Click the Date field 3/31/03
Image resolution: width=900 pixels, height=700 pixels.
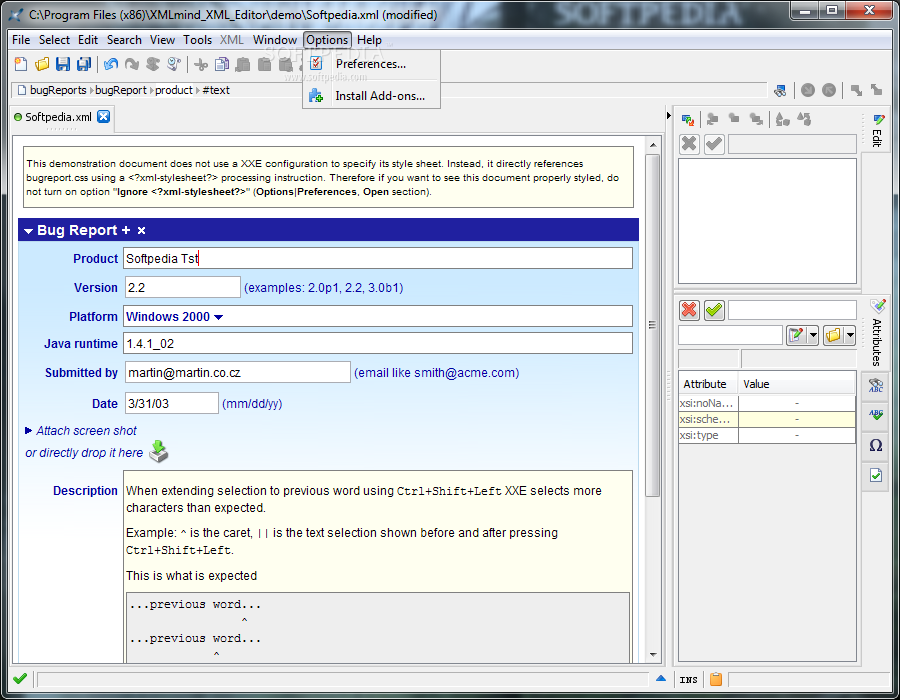(x=172, y=403)
